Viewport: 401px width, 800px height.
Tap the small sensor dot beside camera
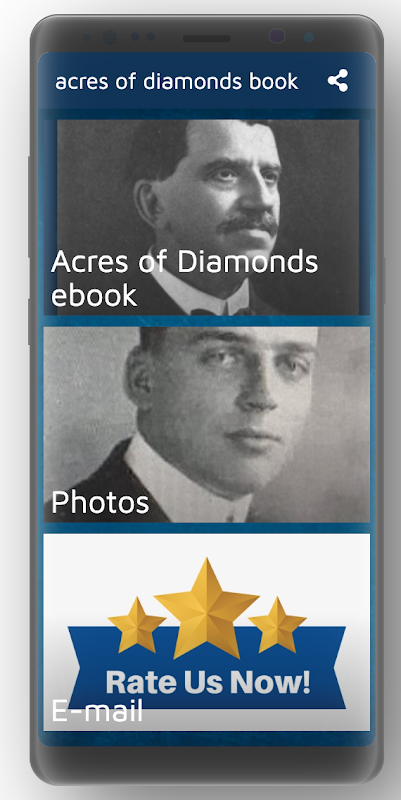308,37
